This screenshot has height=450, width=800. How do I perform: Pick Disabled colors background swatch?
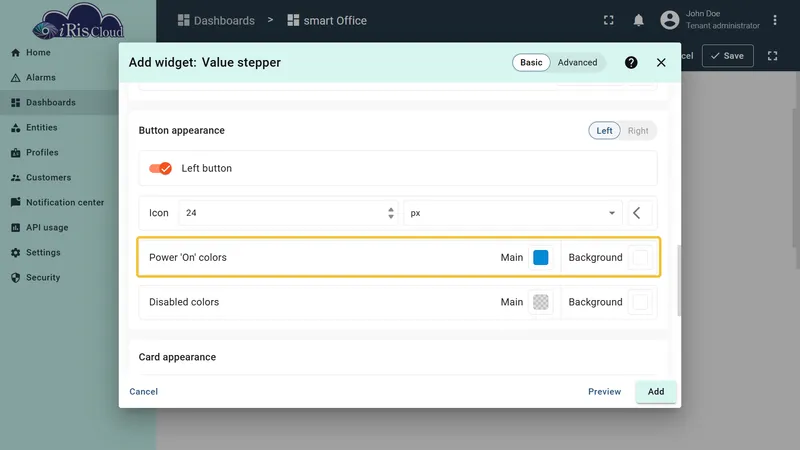(640, 302)
